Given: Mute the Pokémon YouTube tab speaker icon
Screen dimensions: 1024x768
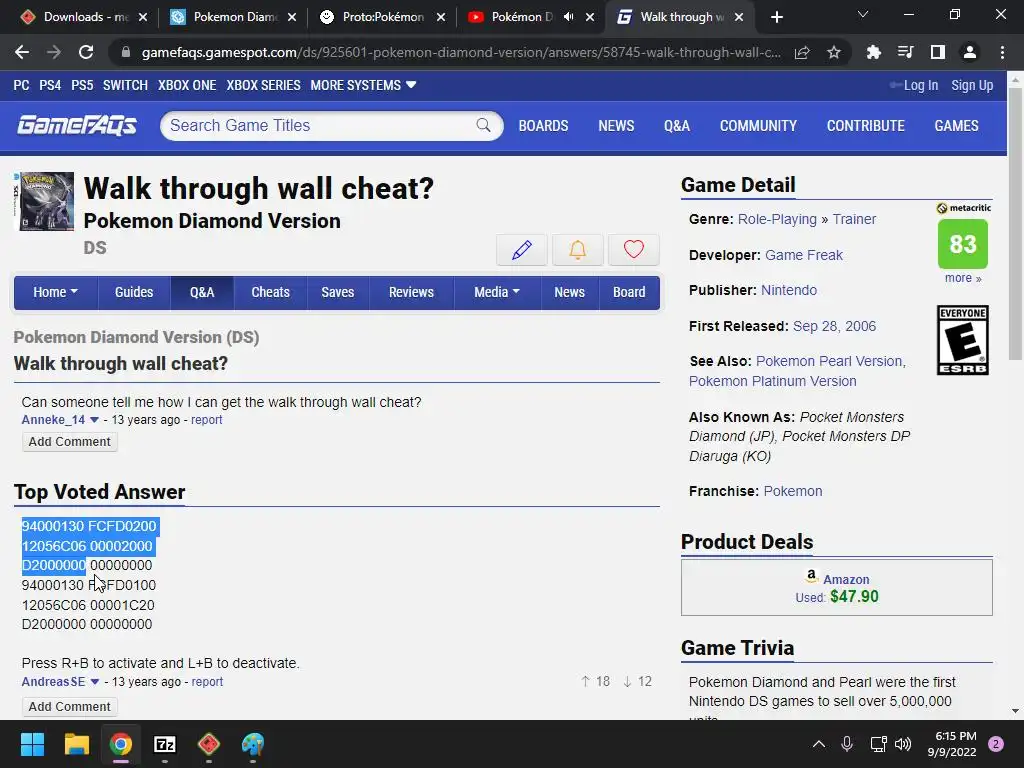Looking at the screenshot, I should (x=569, y=17).
